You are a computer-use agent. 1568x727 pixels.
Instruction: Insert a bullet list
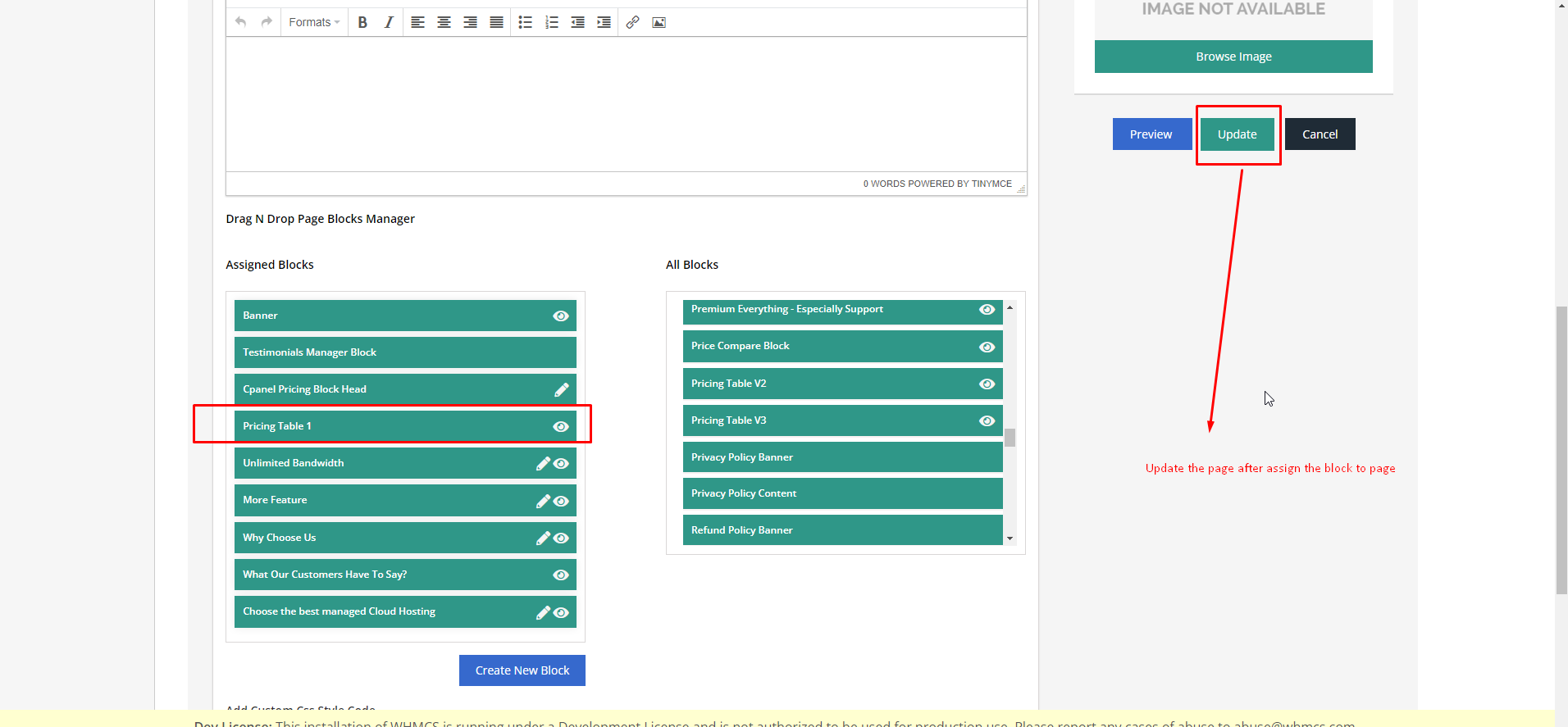pos(526,22)
